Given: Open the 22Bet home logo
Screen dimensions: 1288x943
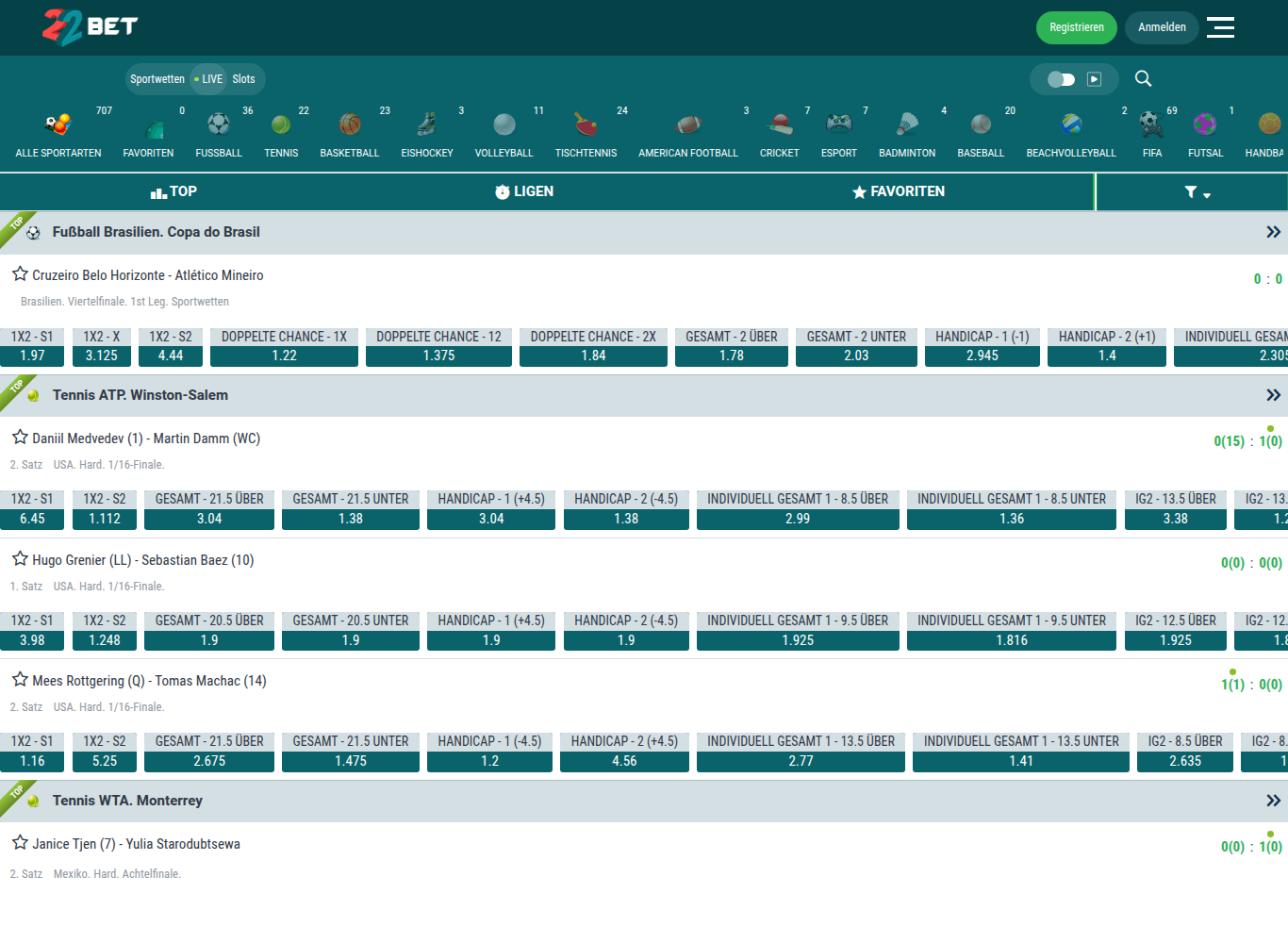Looking at the screenshot, I should 91,27.
